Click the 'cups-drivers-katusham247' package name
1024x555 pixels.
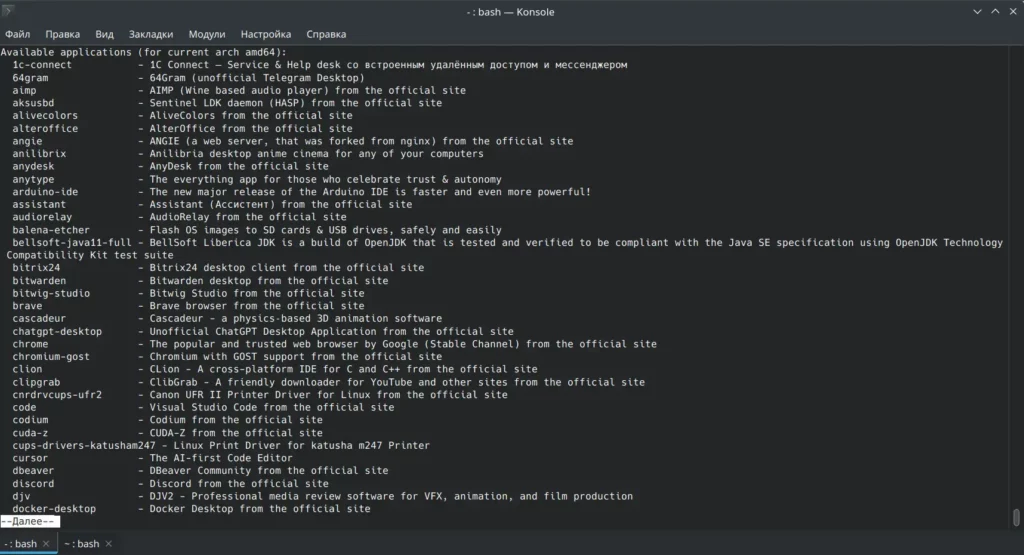pyautogui.click(x=84, y=445)
